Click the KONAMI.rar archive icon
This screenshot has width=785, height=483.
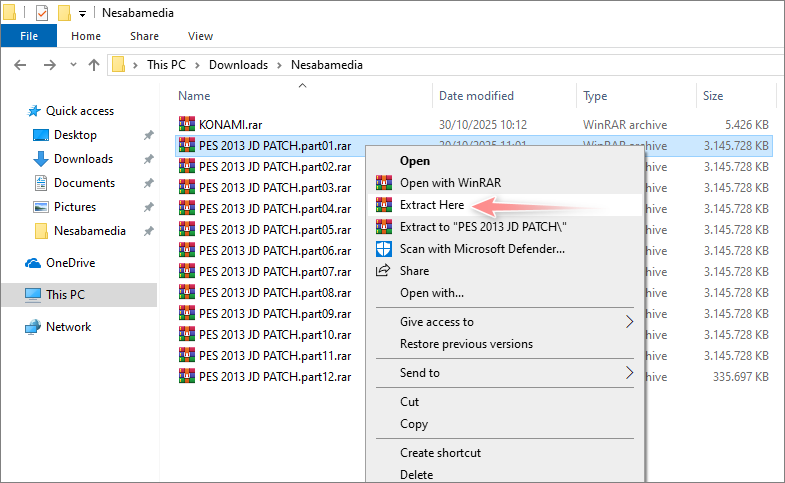coord(187,124)
